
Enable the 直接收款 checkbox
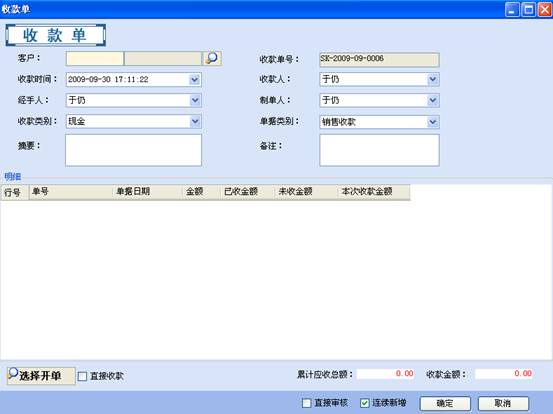click(82, 376)
